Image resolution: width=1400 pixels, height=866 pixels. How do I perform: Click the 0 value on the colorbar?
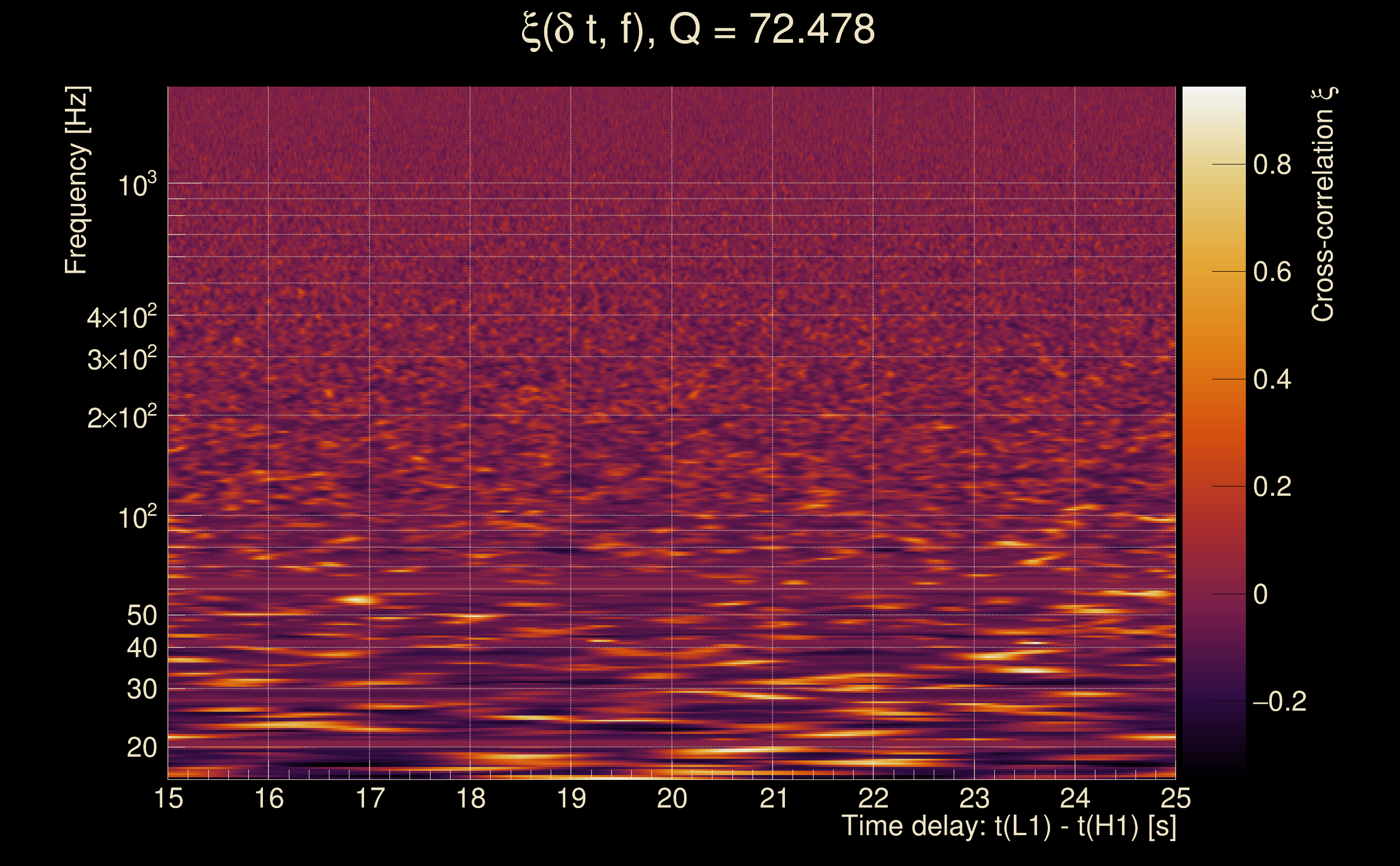pyautogui.click(x=1260, y=594)
